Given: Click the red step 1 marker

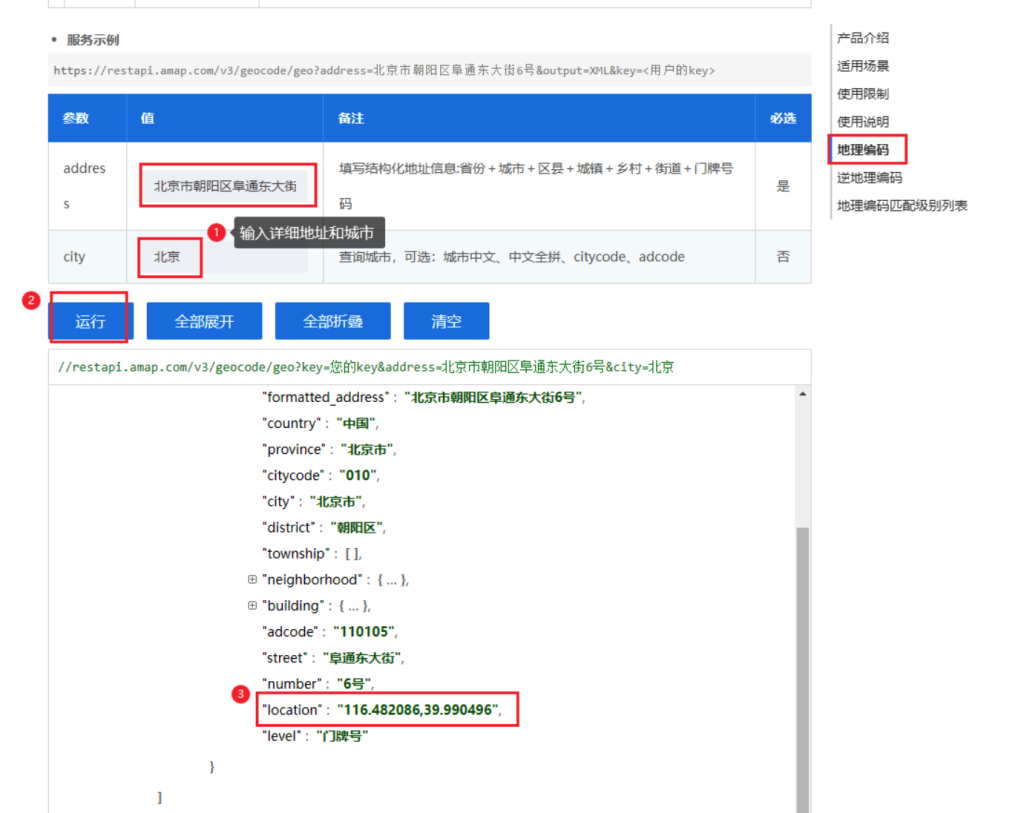Looking at the screenshot, I should coord(216,232).
